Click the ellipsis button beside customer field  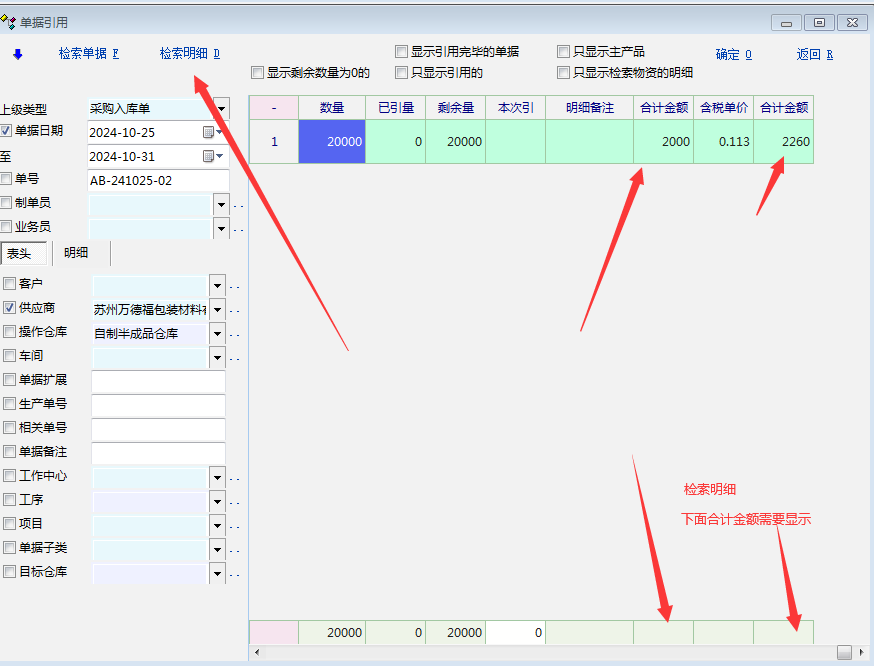[237, 287]
